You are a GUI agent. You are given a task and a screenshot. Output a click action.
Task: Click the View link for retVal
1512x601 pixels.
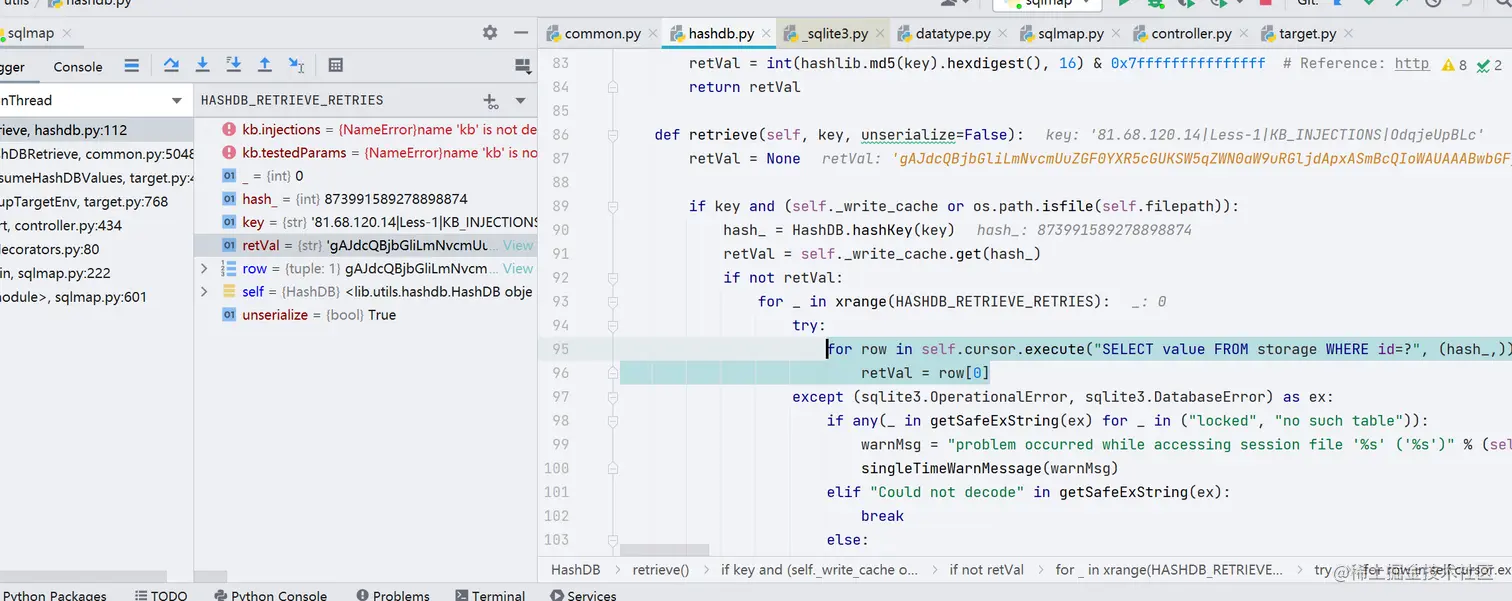(518, 245)
